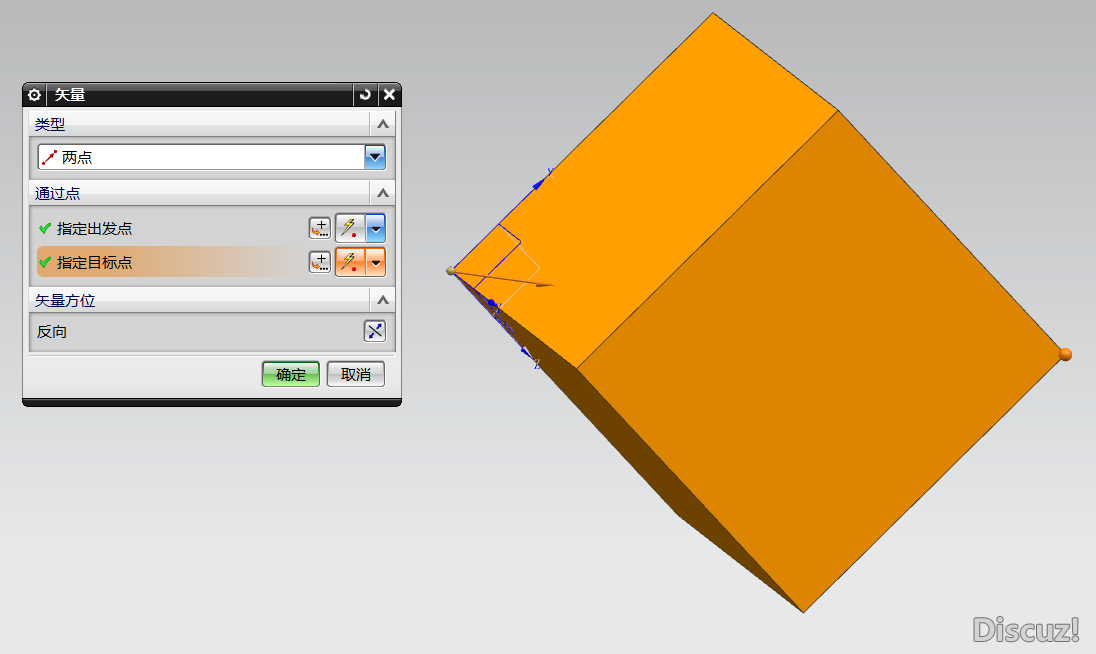Click the blue X axis arrow handle
1096x654 pixels.
(x=539, y=184)
